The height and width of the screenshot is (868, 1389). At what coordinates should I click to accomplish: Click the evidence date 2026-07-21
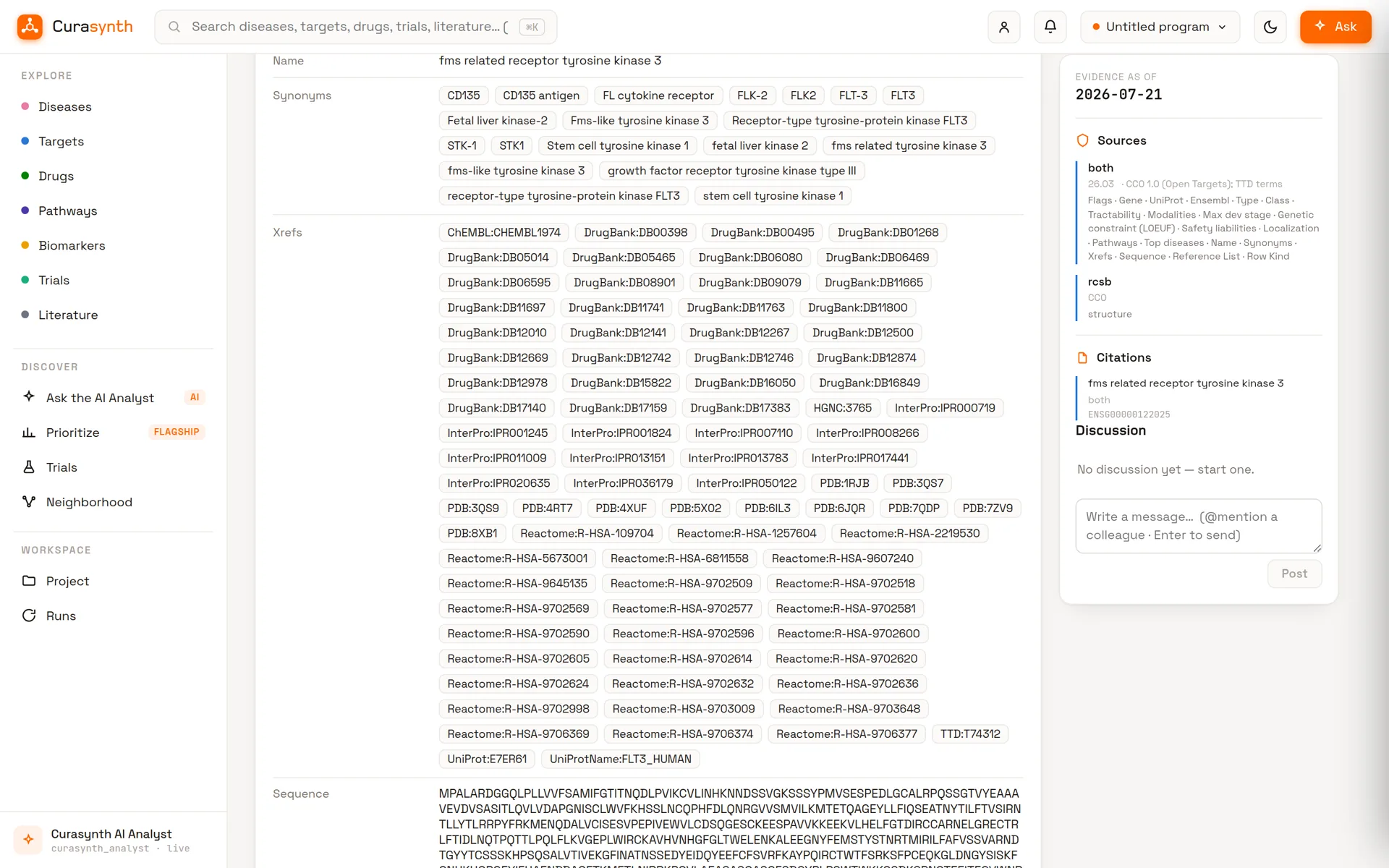click(x=1118, y=95)
